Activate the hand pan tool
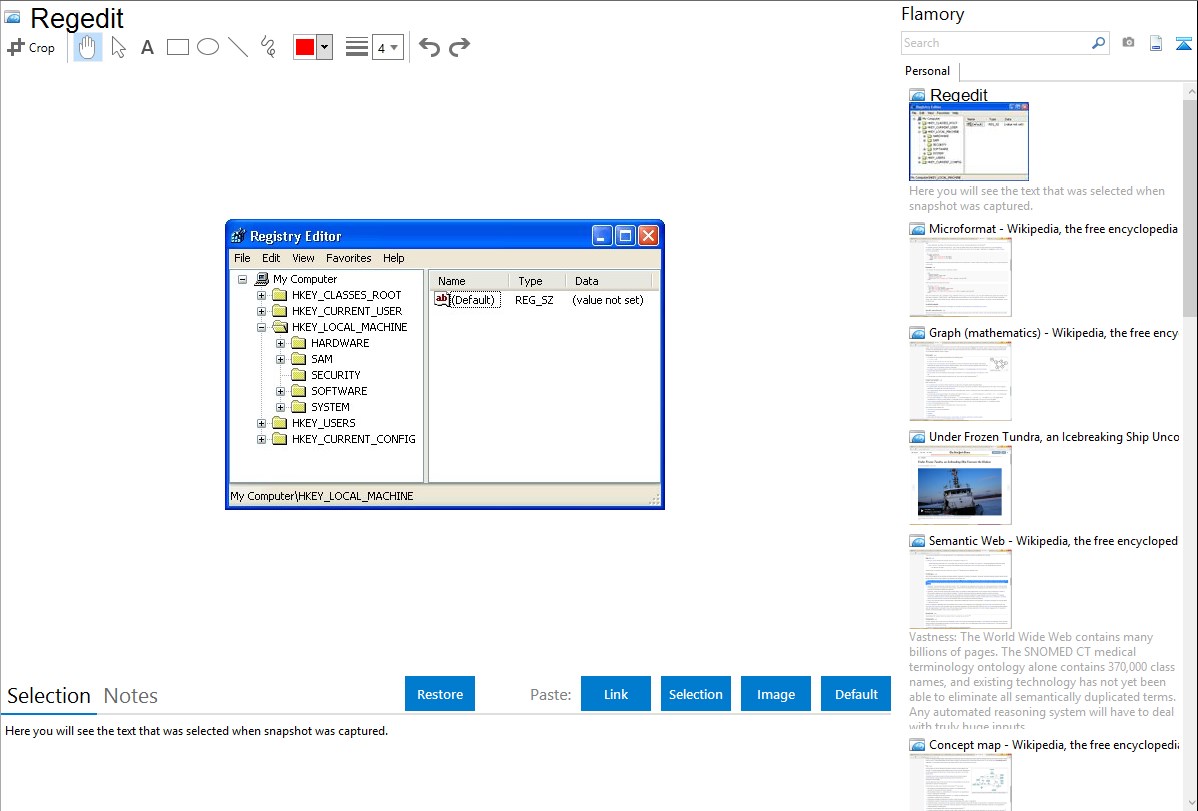Screen dimensions: 1198x811 click(x=88, y=47)
